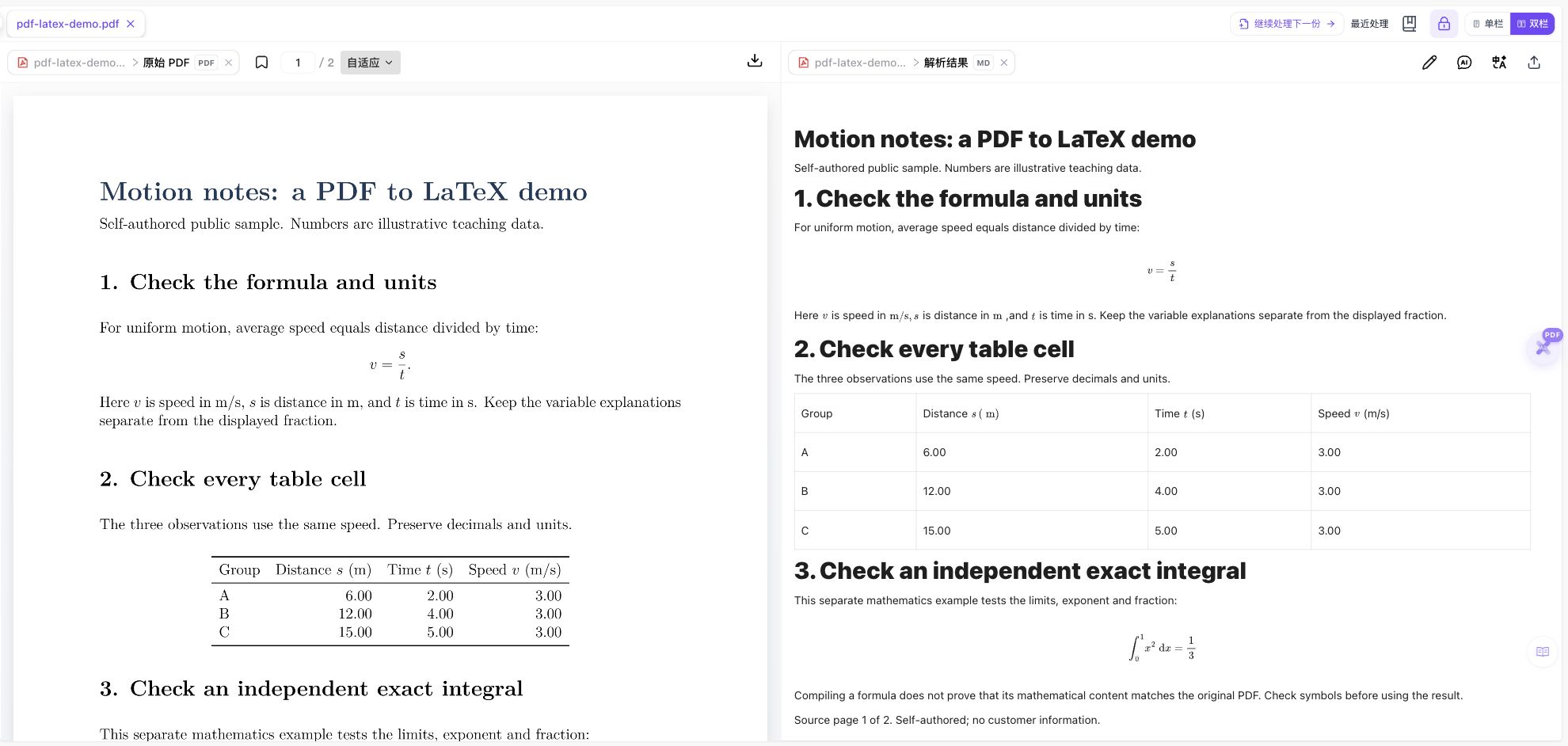Viewport: 1568px width, 746px height.
Task: Click the '2.00' time cell in parsed table
Action: (x=1229, y=452)
